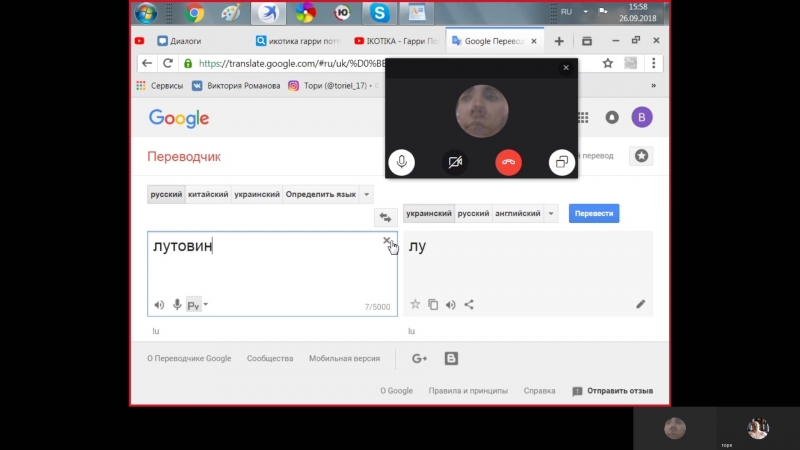End the call with red hang-up button

[x=509, y=162]
